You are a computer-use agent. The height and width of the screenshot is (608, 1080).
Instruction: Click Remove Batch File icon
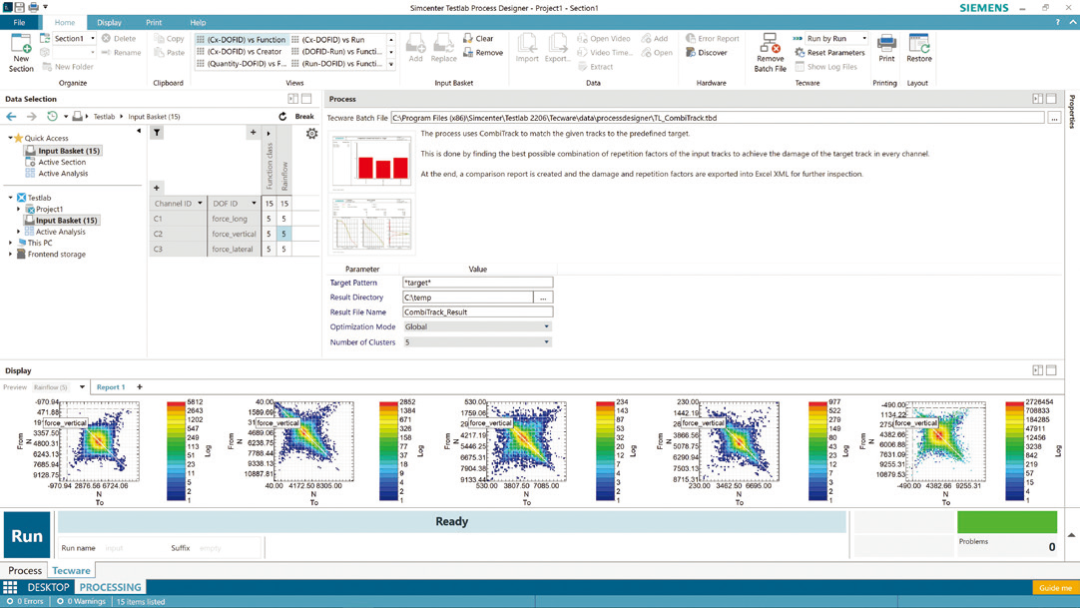tap(770, 44)
